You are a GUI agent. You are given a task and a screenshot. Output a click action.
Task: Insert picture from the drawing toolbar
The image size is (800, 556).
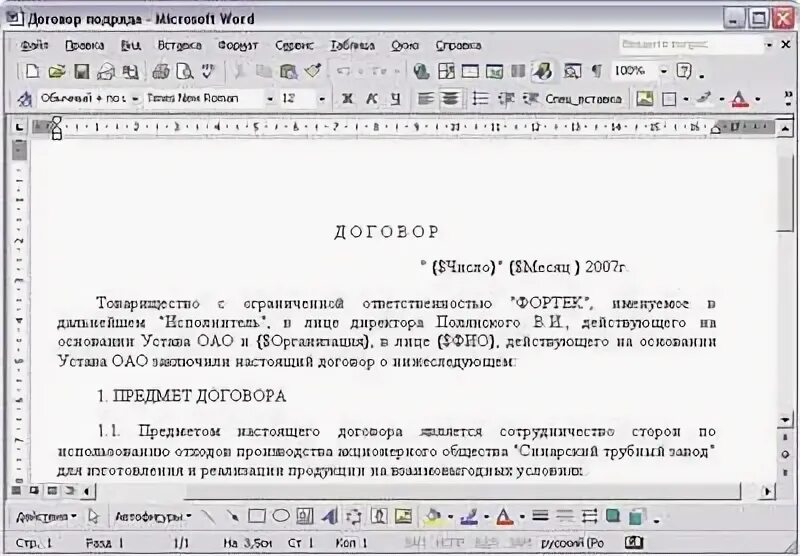coord(403,517)
